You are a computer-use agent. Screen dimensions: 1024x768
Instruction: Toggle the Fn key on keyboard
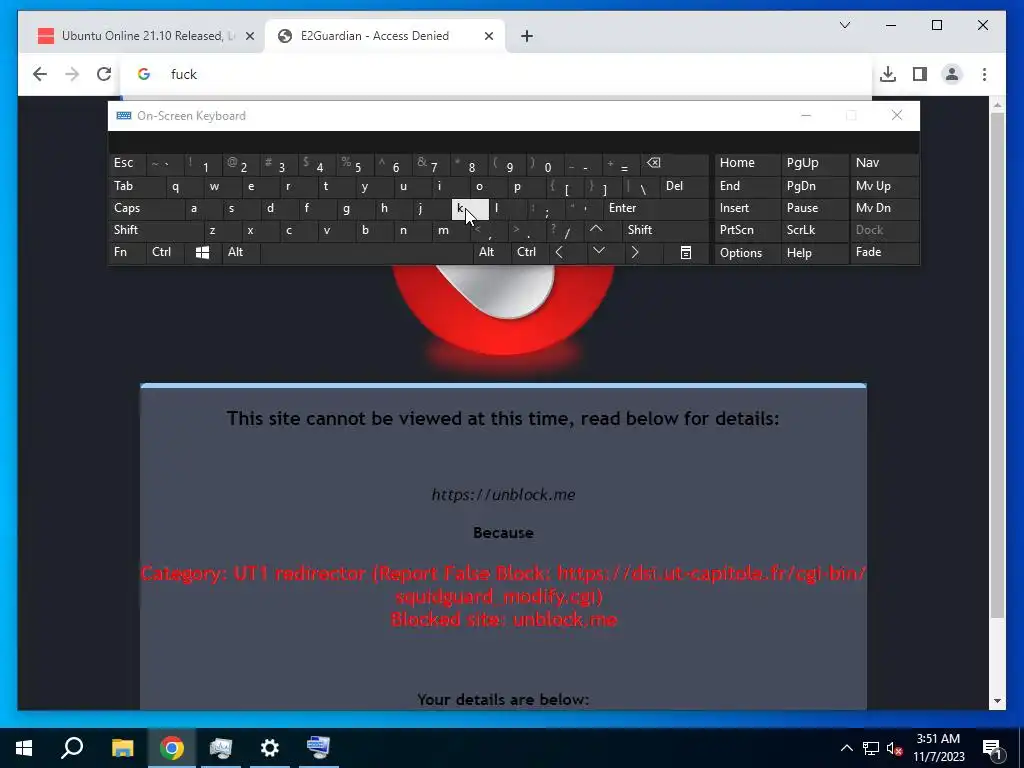[127, 252]
